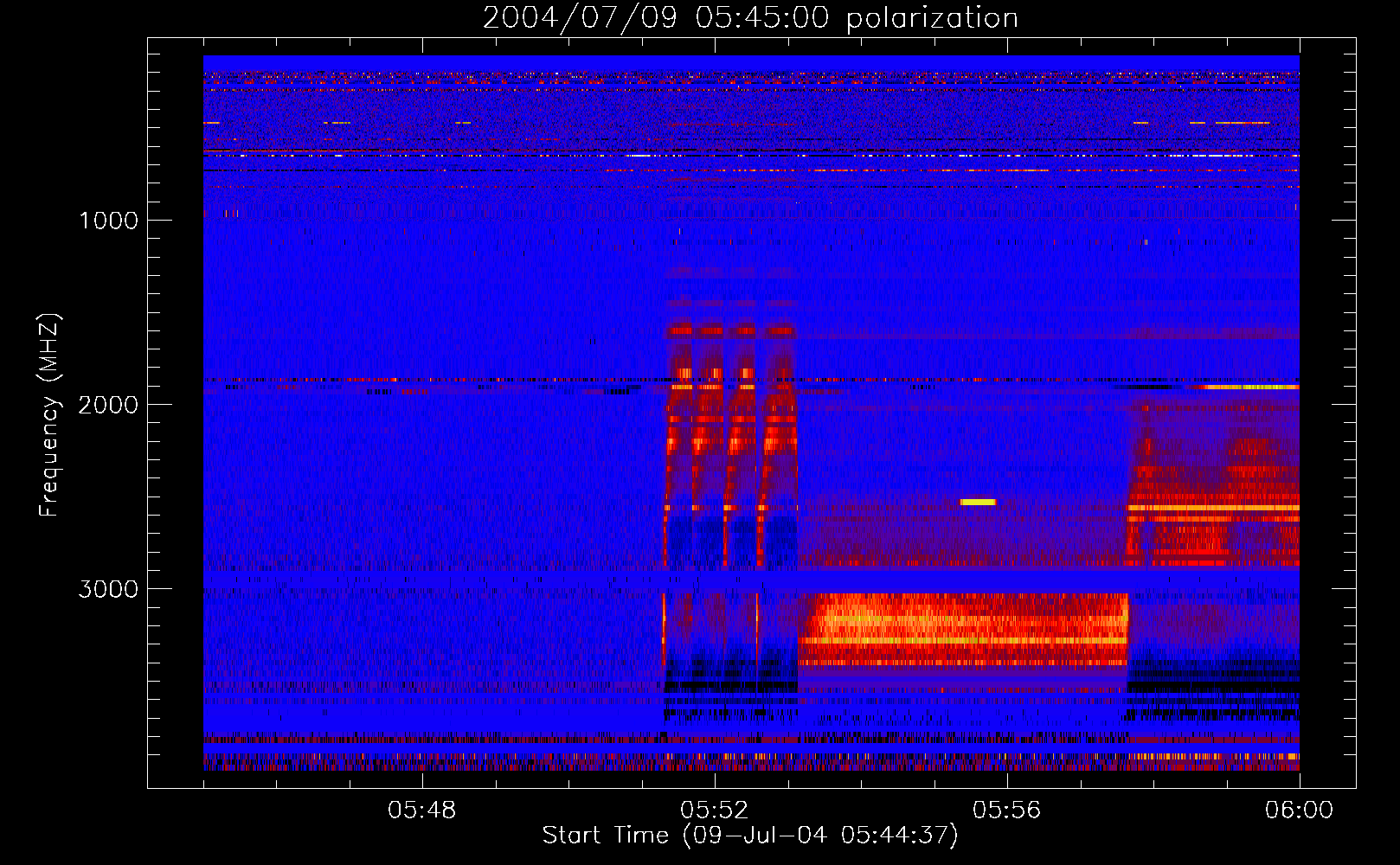Click the '05:52' time tick label

[715, 811]
